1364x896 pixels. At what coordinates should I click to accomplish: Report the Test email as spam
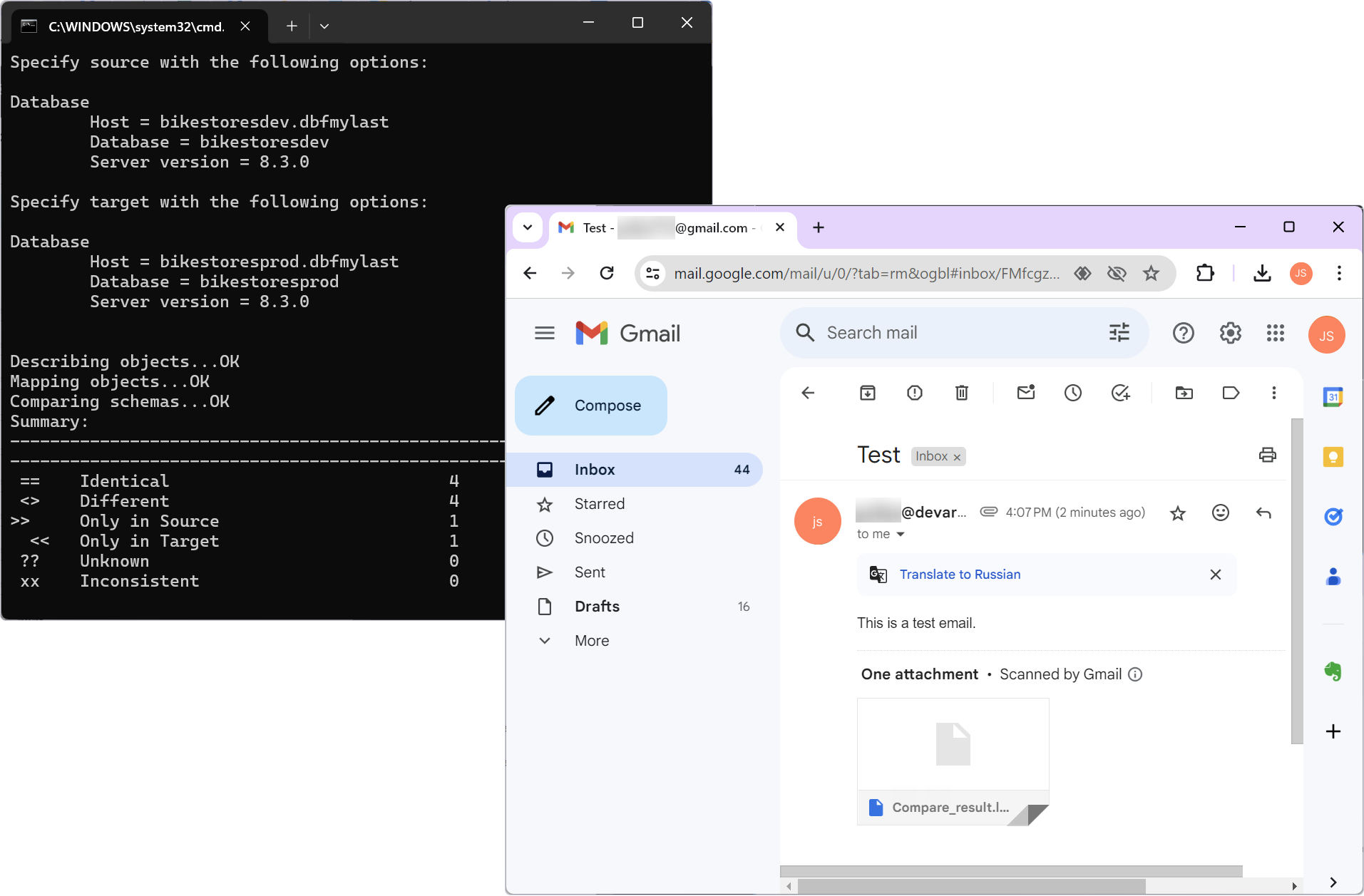tap(915, 393)
